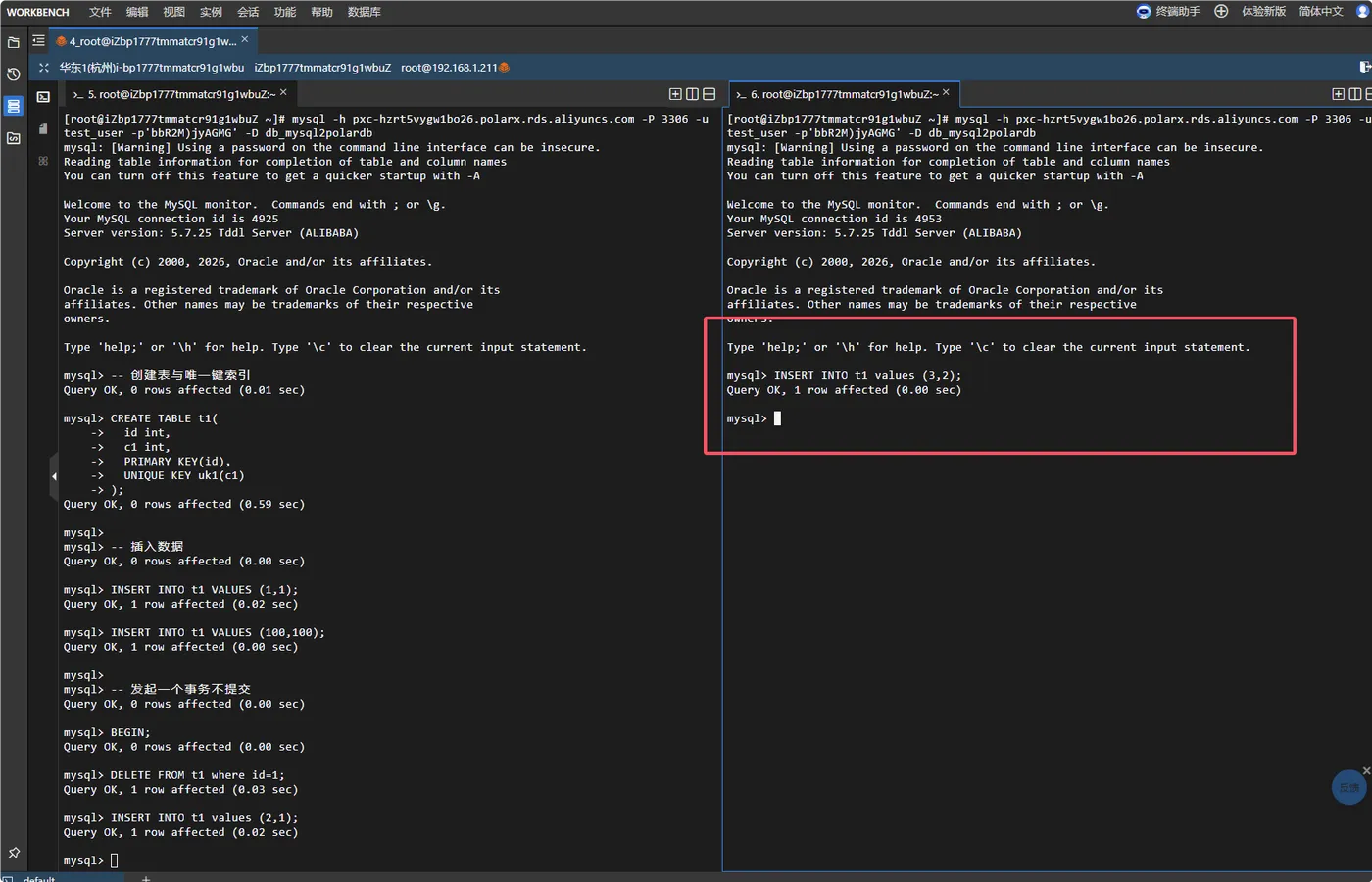Image resolution: width=1372 pixels, height=882 pixels.
Task: Collapse the left panel with arrow handle
Action: click(x=54, y=476)
